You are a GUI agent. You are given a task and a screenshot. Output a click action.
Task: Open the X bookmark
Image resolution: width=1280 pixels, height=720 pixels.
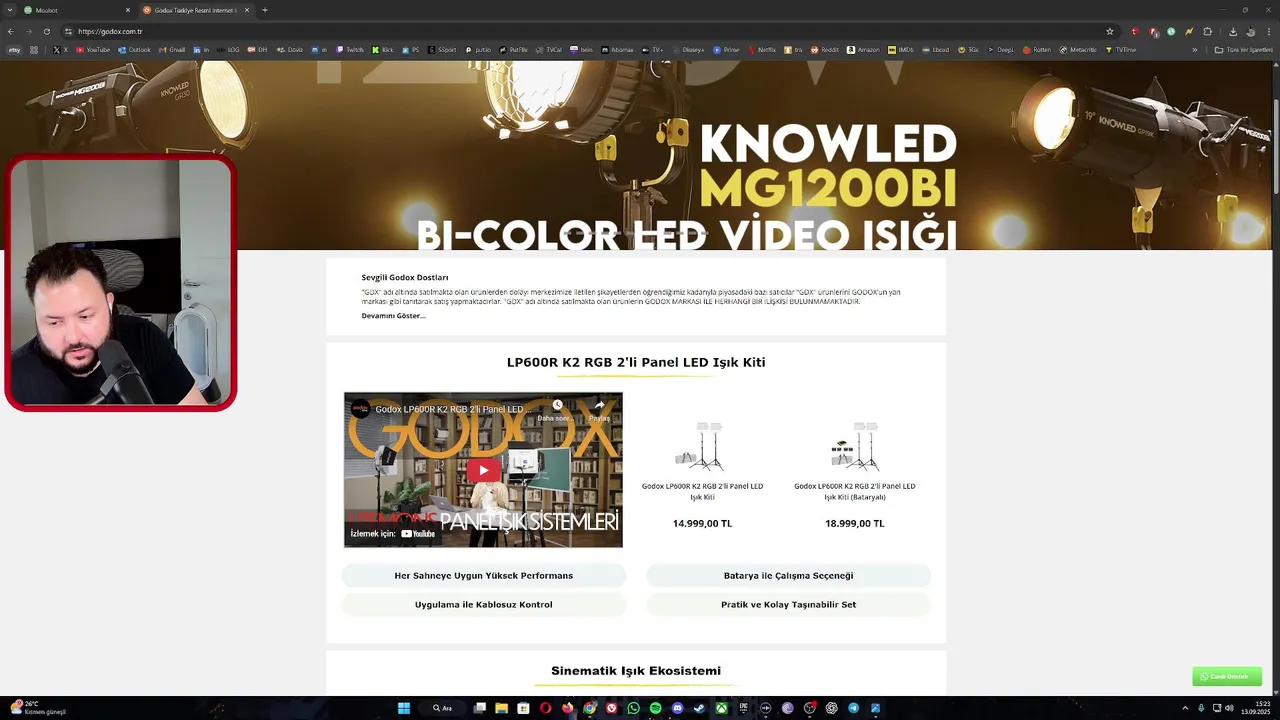60,49
